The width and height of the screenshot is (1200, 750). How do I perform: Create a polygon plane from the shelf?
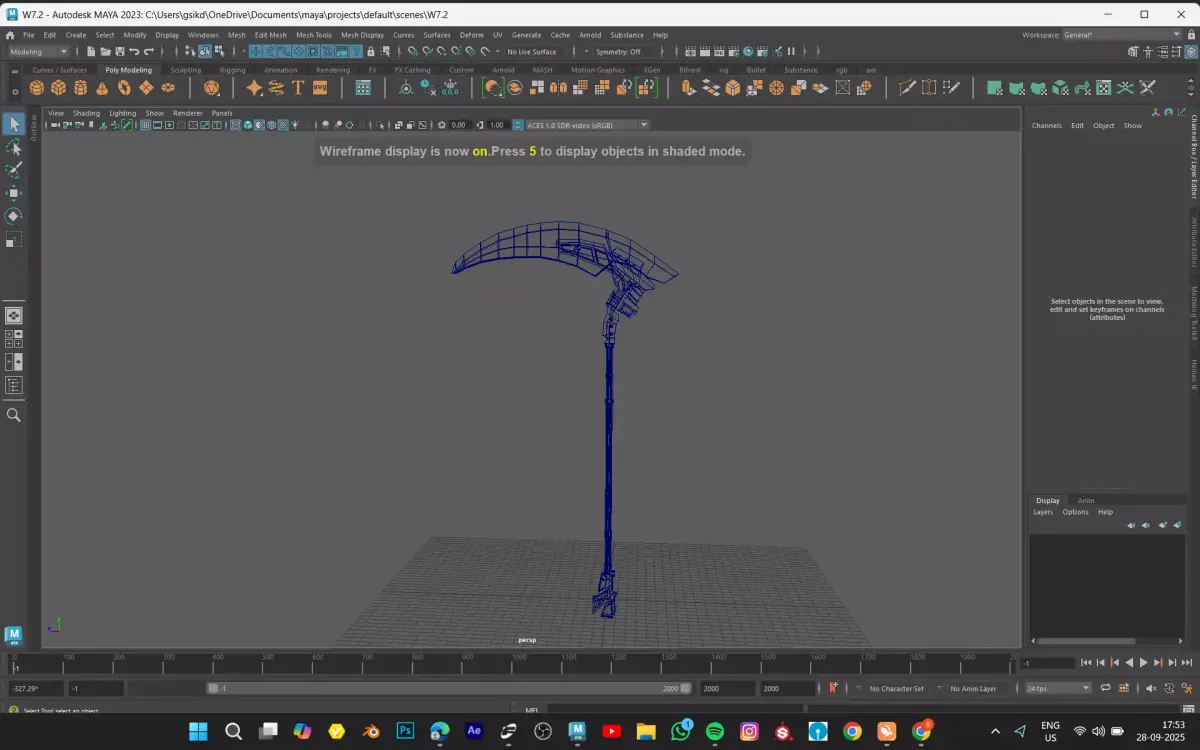tap(146, 88)
